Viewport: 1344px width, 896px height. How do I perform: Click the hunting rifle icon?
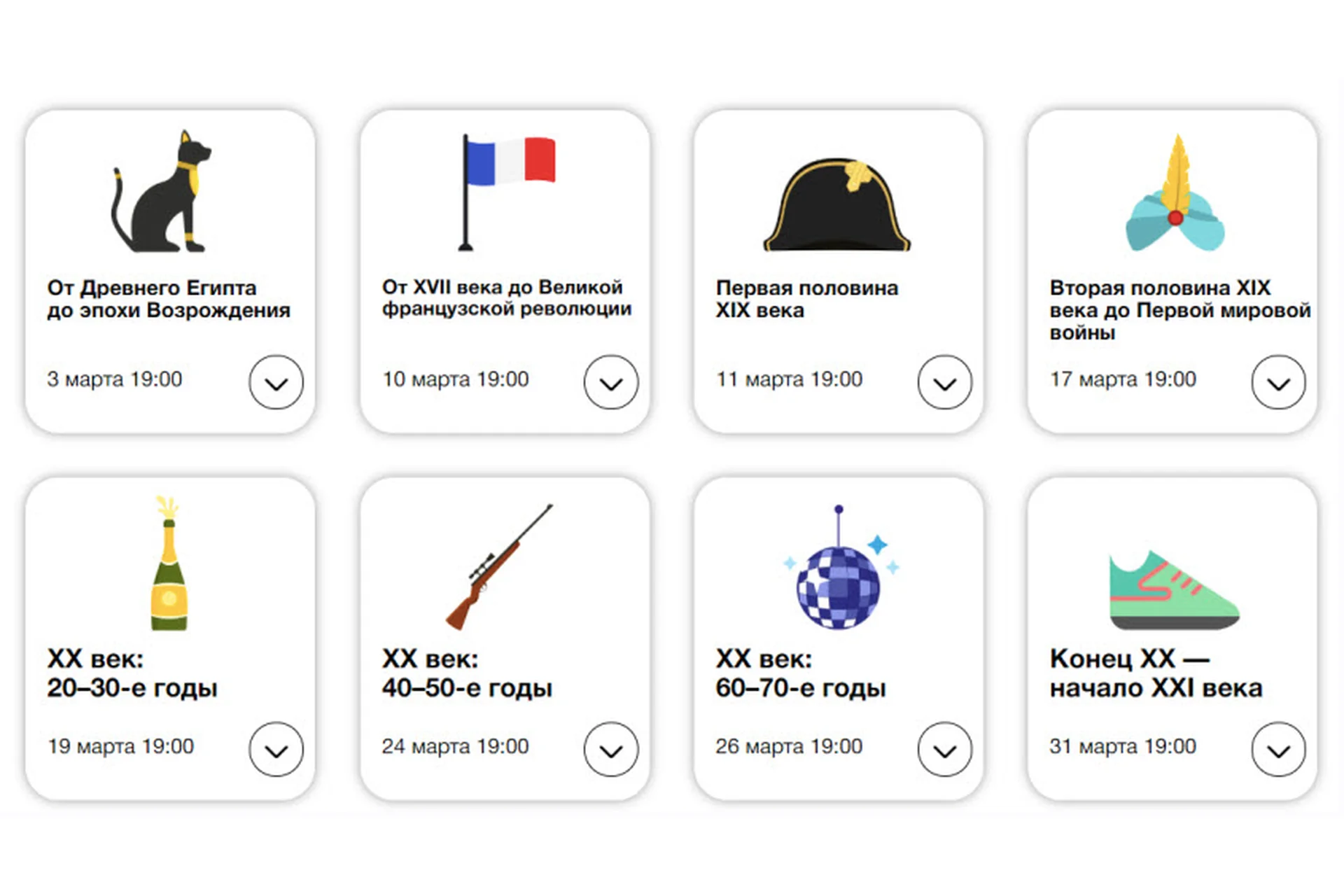[x=499, y=567]
